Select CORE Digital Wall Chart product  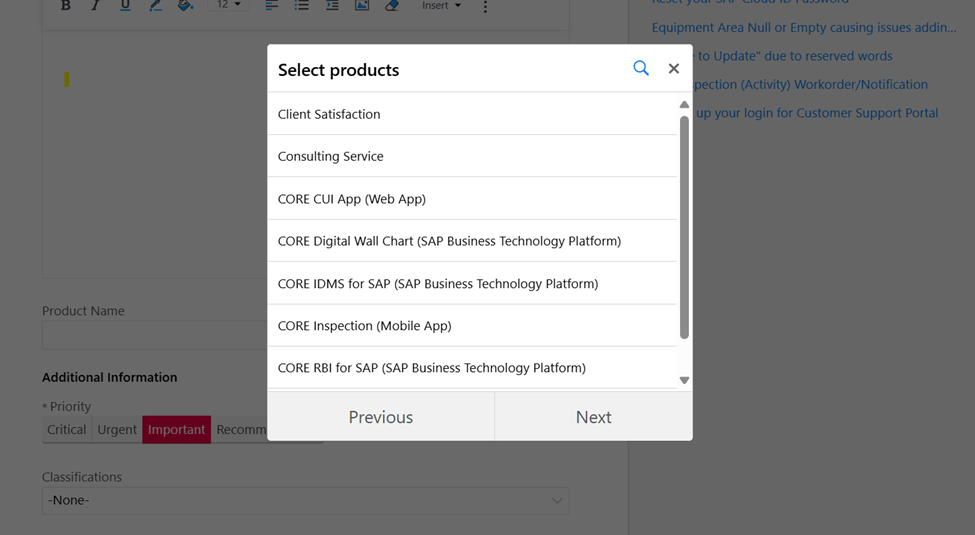tap(472, 241)
